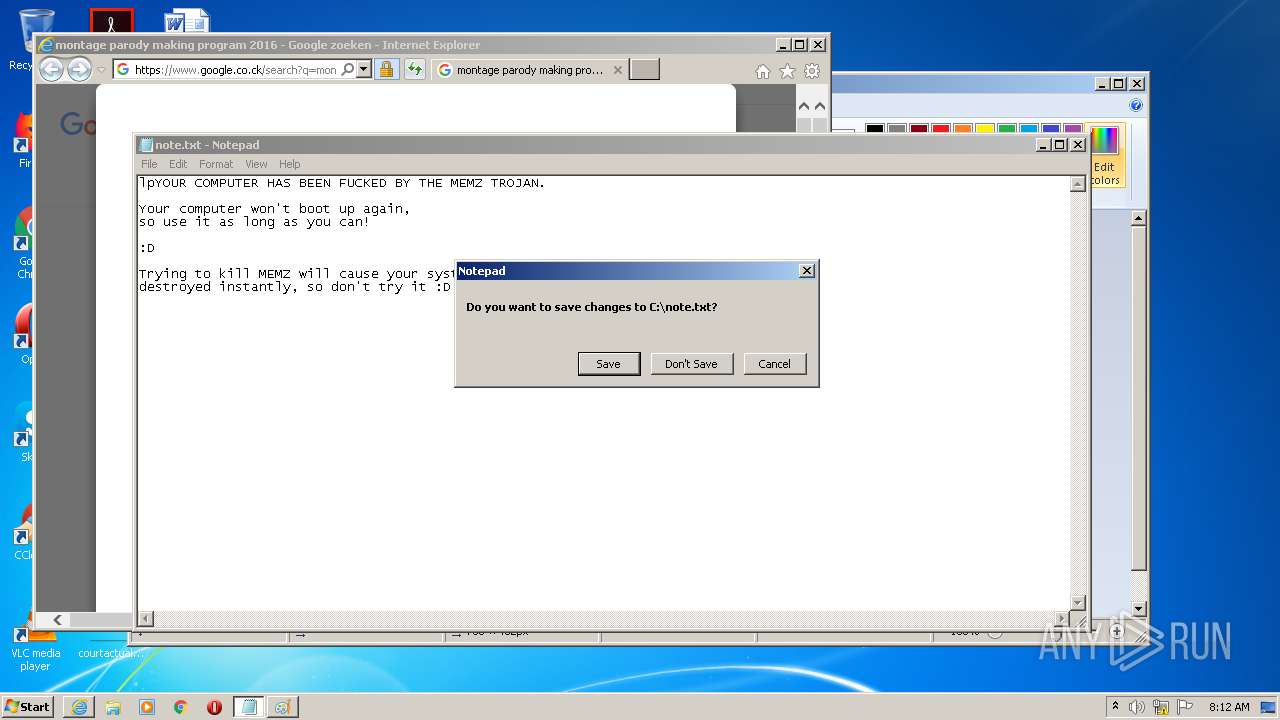Pick the yellow color in Paint
The width and height of the screenshot is (1280, 720).
coord(985,129)
